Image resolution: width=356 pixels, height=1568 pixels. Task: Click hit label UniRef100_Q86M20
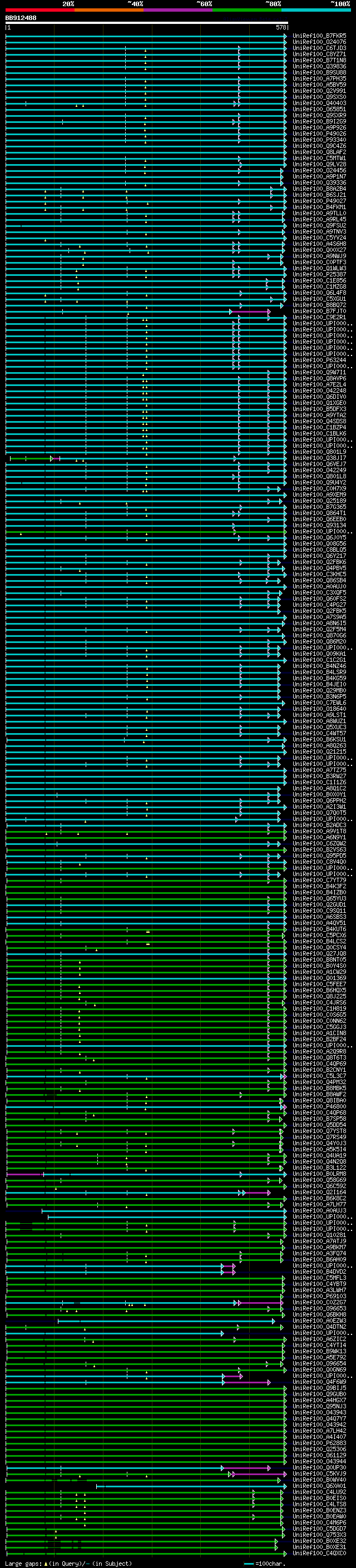pyautogui.click(x=319, y=641)
